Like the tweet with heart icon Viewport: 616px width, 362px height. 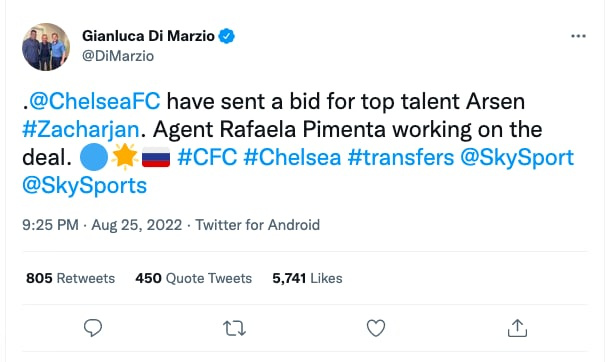[x=376, y=328]
